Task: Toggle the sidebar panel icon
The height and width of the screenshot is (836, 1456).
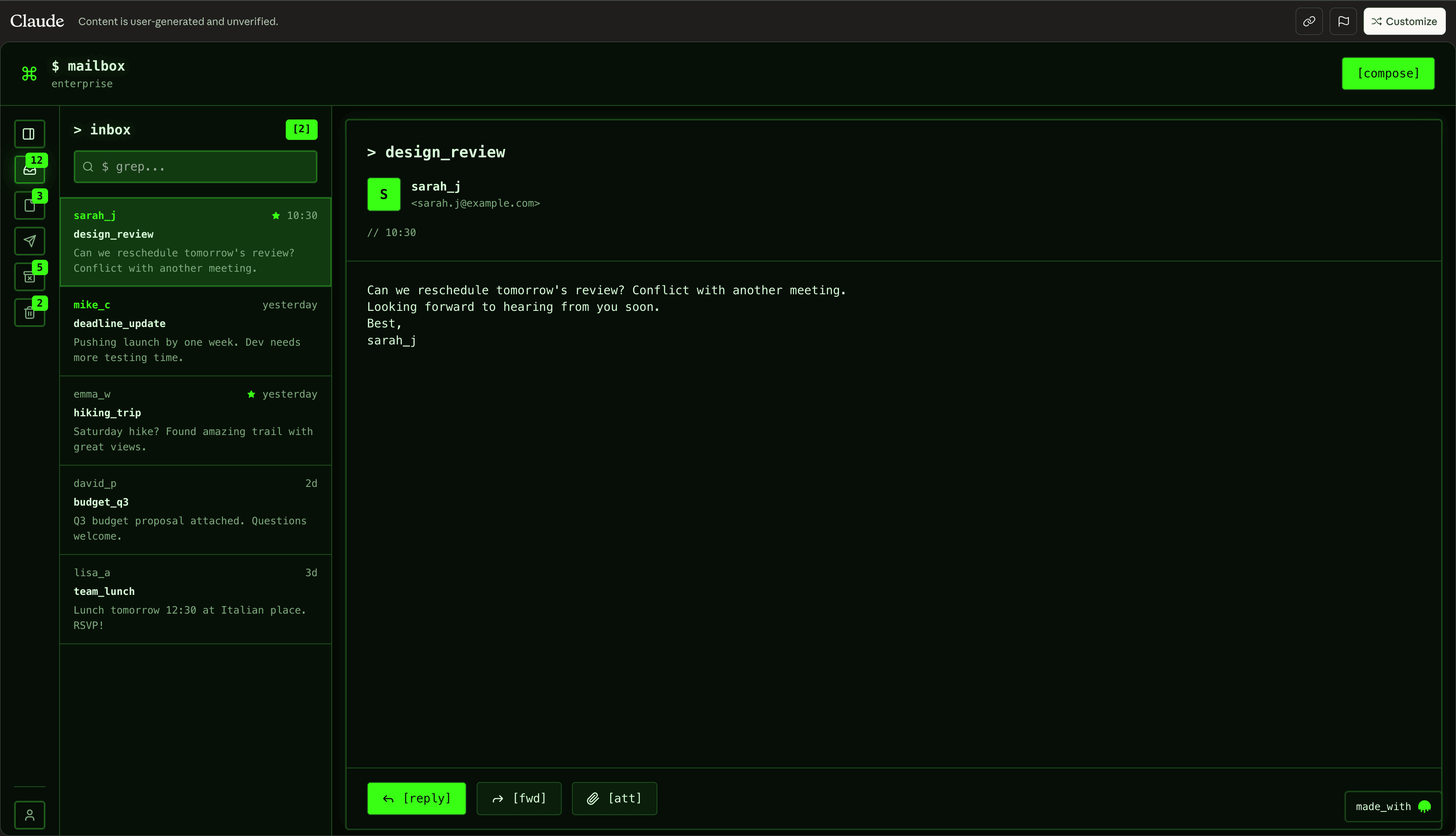Action: pyautogui.click(x=29, y=134)
